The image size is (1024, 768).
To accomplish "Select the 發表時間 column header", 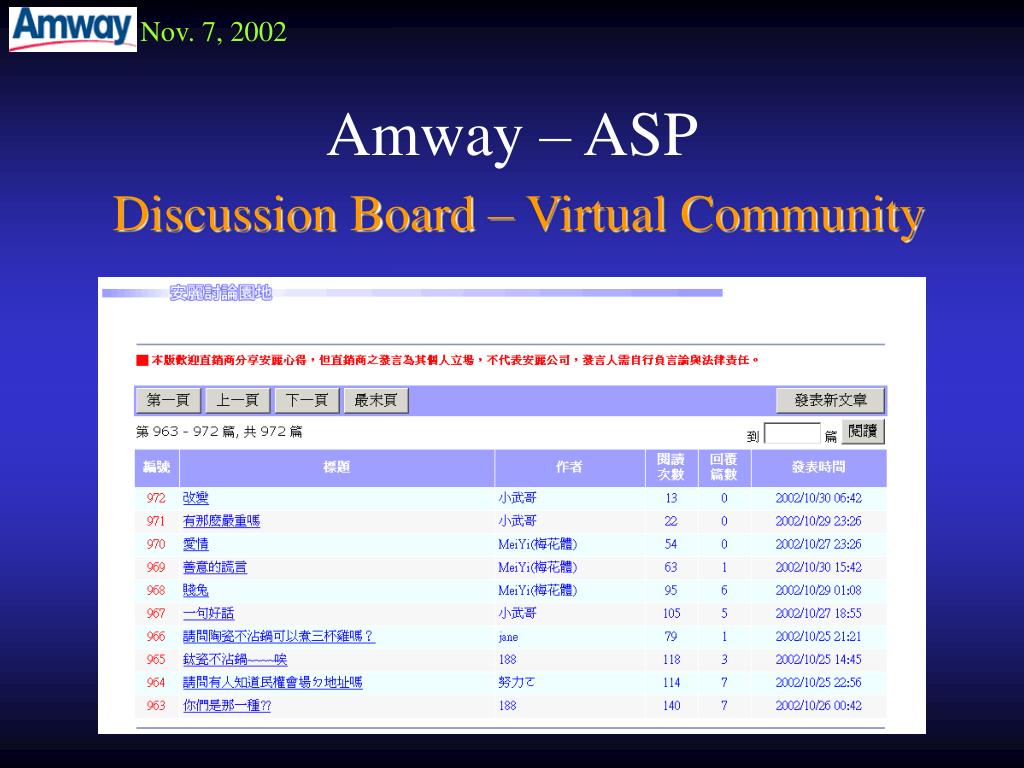I will [819, 467].
